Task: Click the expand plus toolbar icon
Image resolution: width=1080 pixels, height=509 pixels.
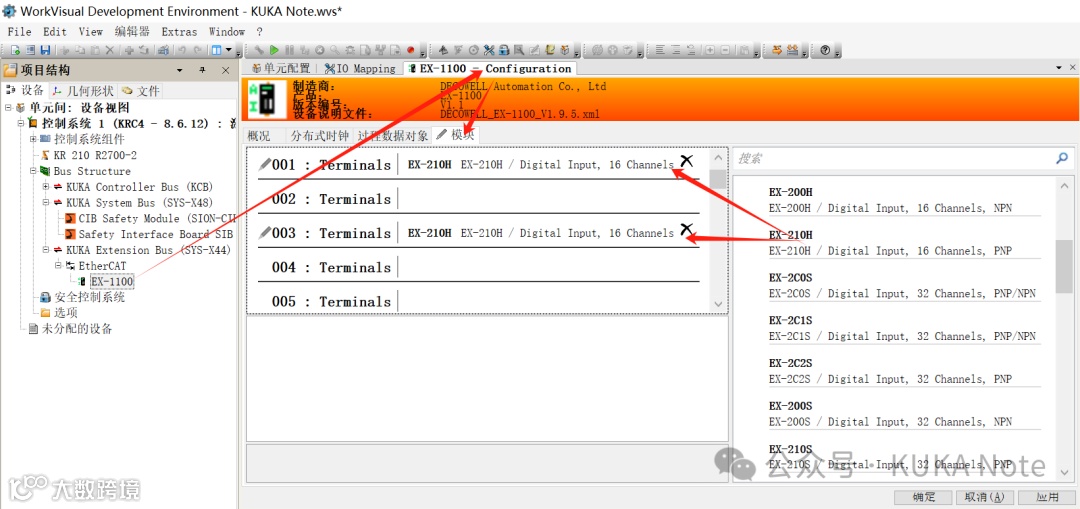Action: [710, 50]
